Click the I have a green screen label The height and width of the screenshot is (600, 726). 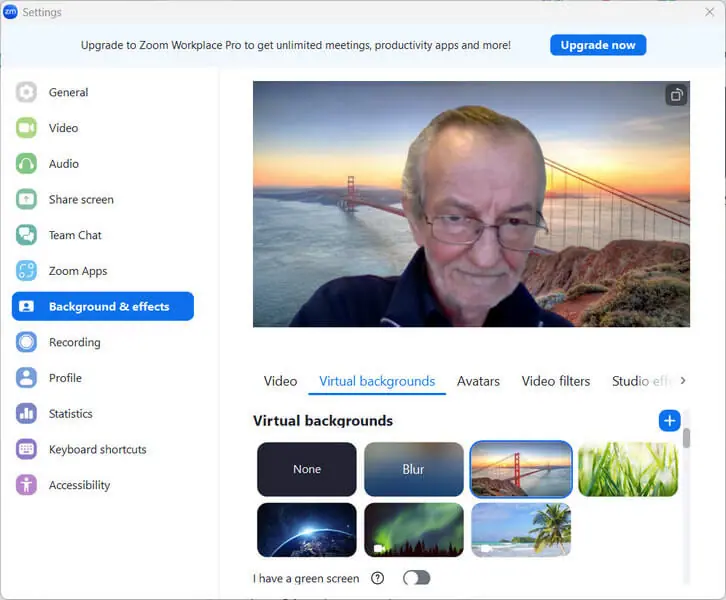[306, 578]
